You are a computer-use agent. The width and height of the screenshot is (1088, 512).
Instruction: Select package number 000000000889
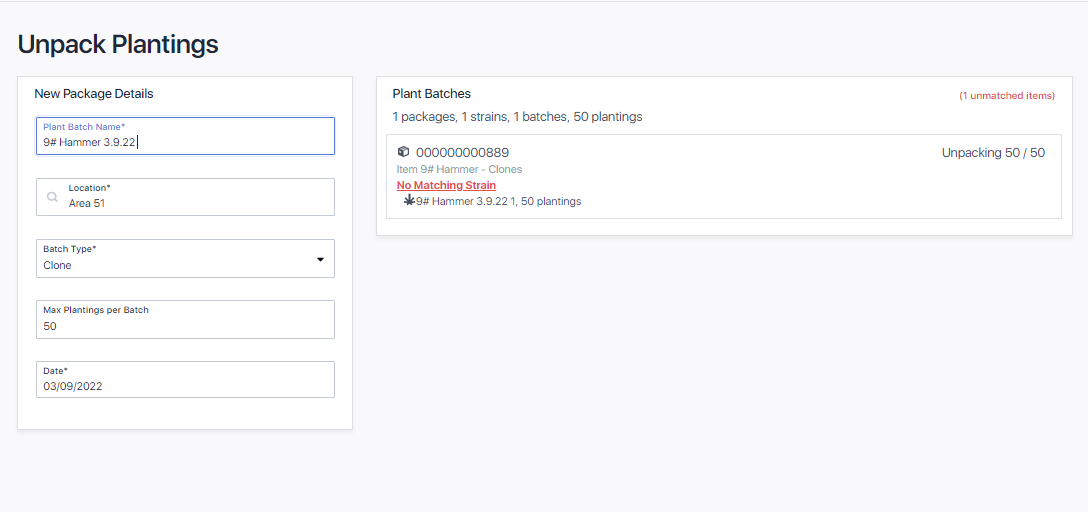point(462,153)
